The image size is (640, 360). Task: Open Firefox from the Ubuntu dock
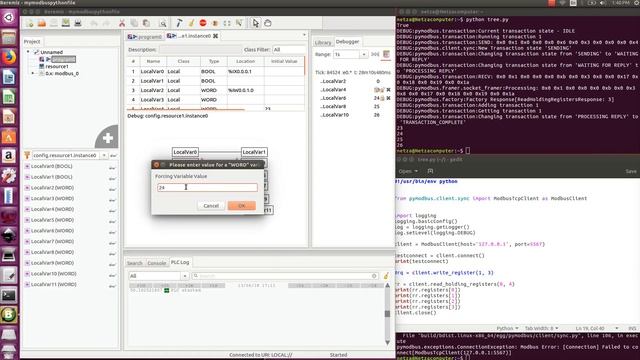pyautogui.click(x=9, y=57)
